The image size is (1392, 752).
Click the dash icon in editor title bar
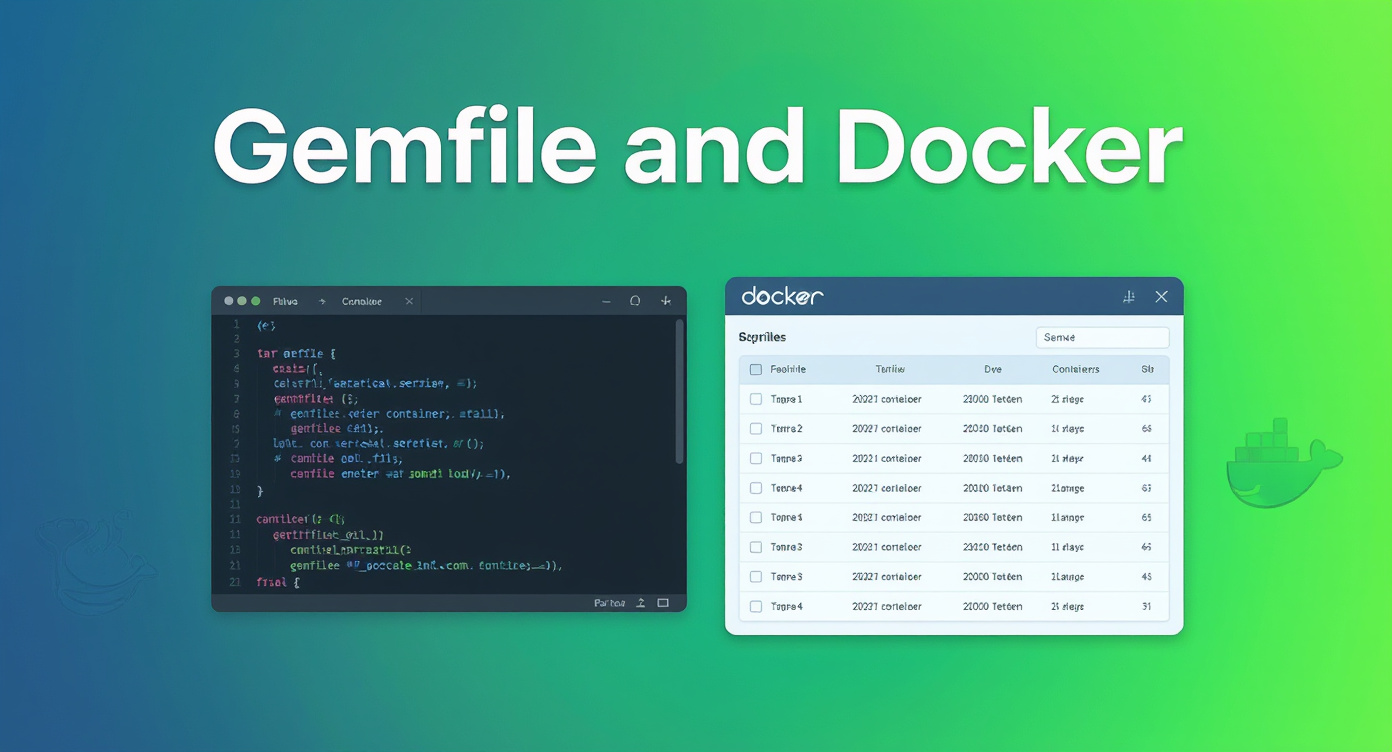coord(605,301)
